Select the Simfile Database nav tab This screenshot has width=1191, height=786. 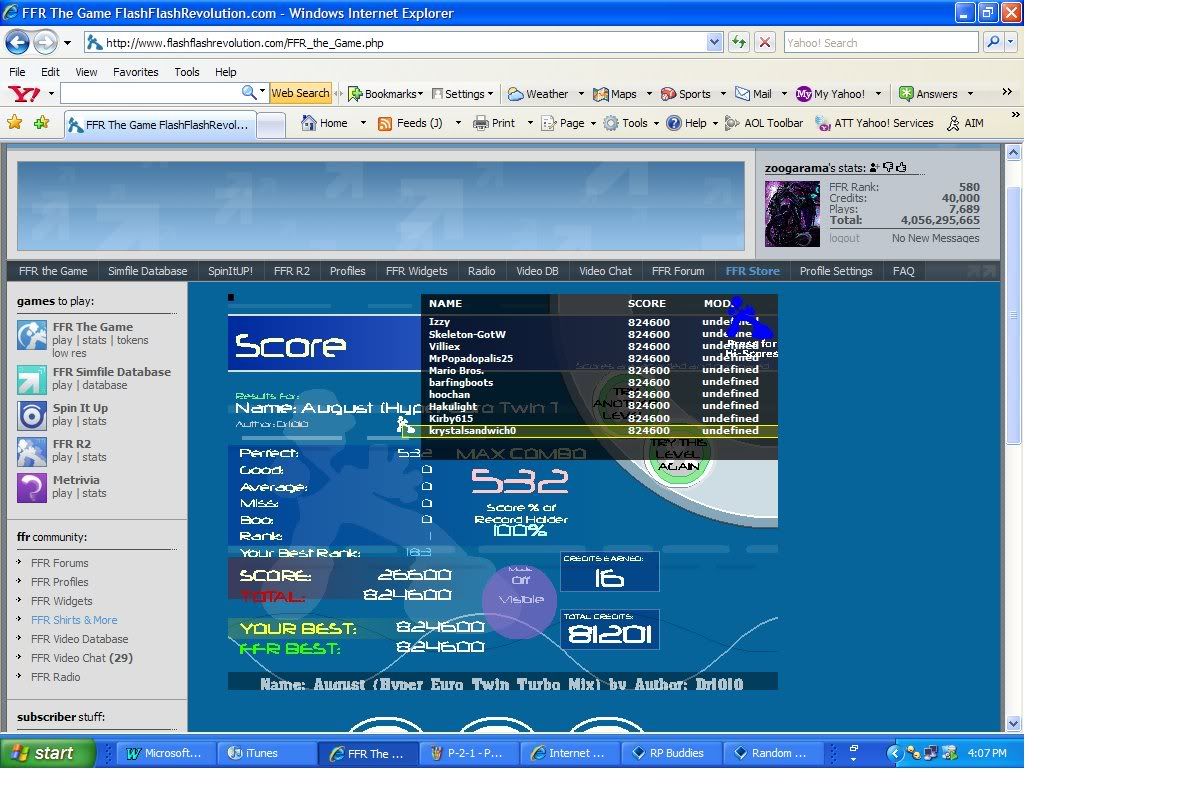(x=147, y=271)
